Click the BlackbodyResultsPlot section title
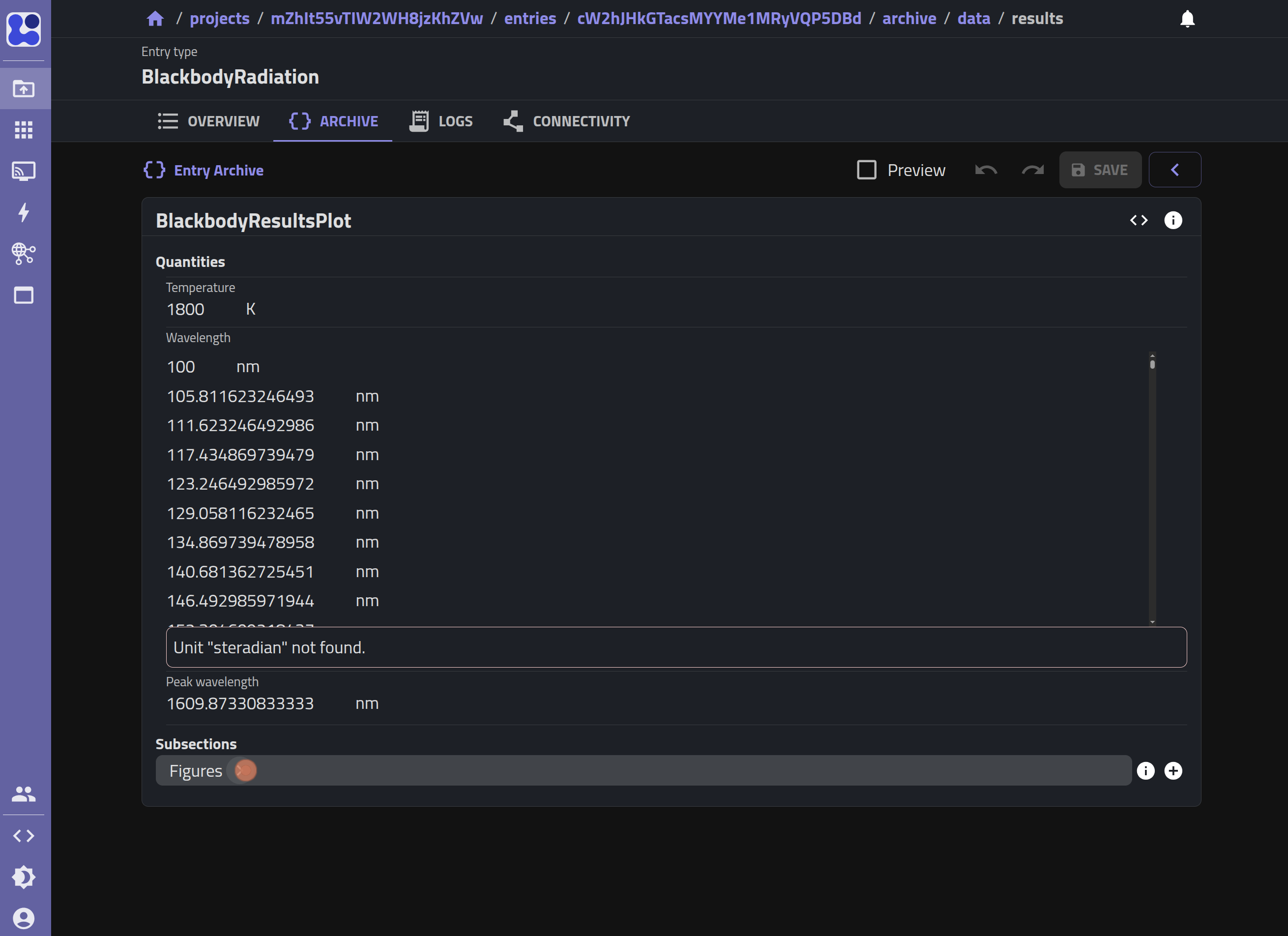 coord(253,220)
